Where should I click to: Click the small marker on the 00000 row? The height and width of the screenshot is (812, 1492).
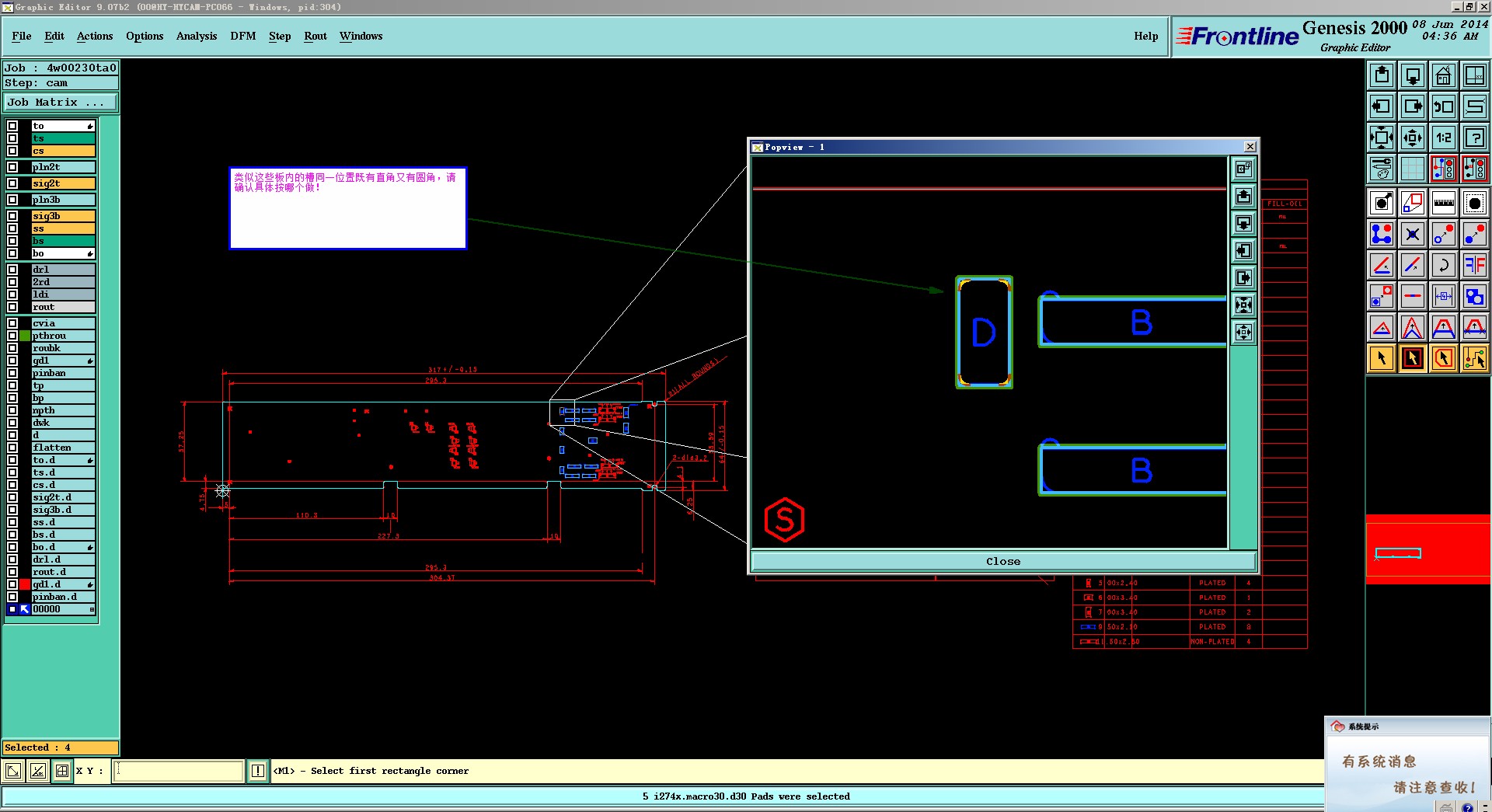(92, 609)
